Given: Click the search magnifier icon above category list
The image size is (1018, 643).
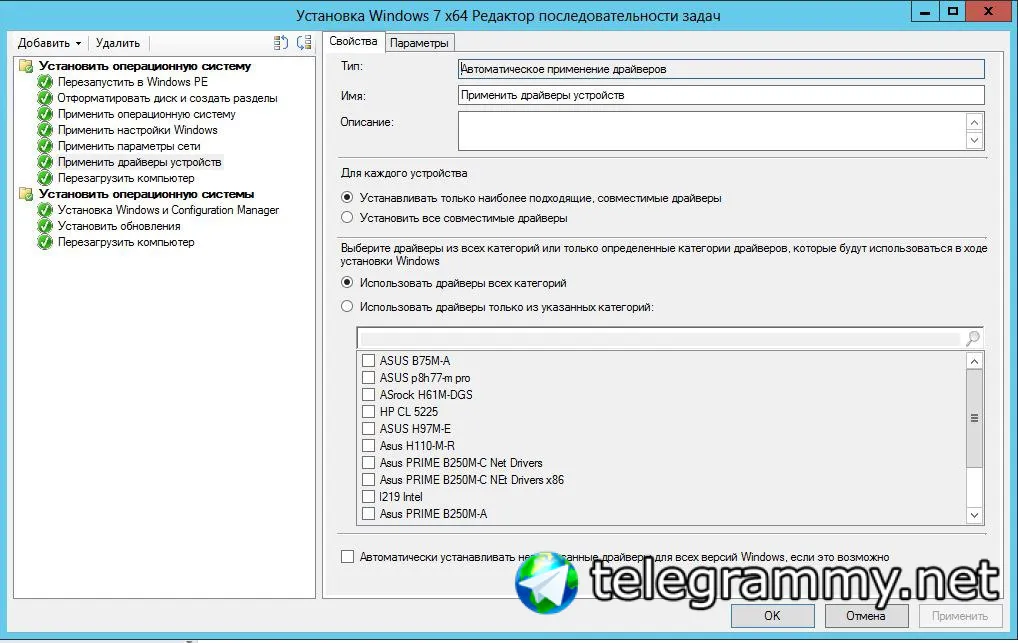Looking at the screenshot, I should click(973, 338).
